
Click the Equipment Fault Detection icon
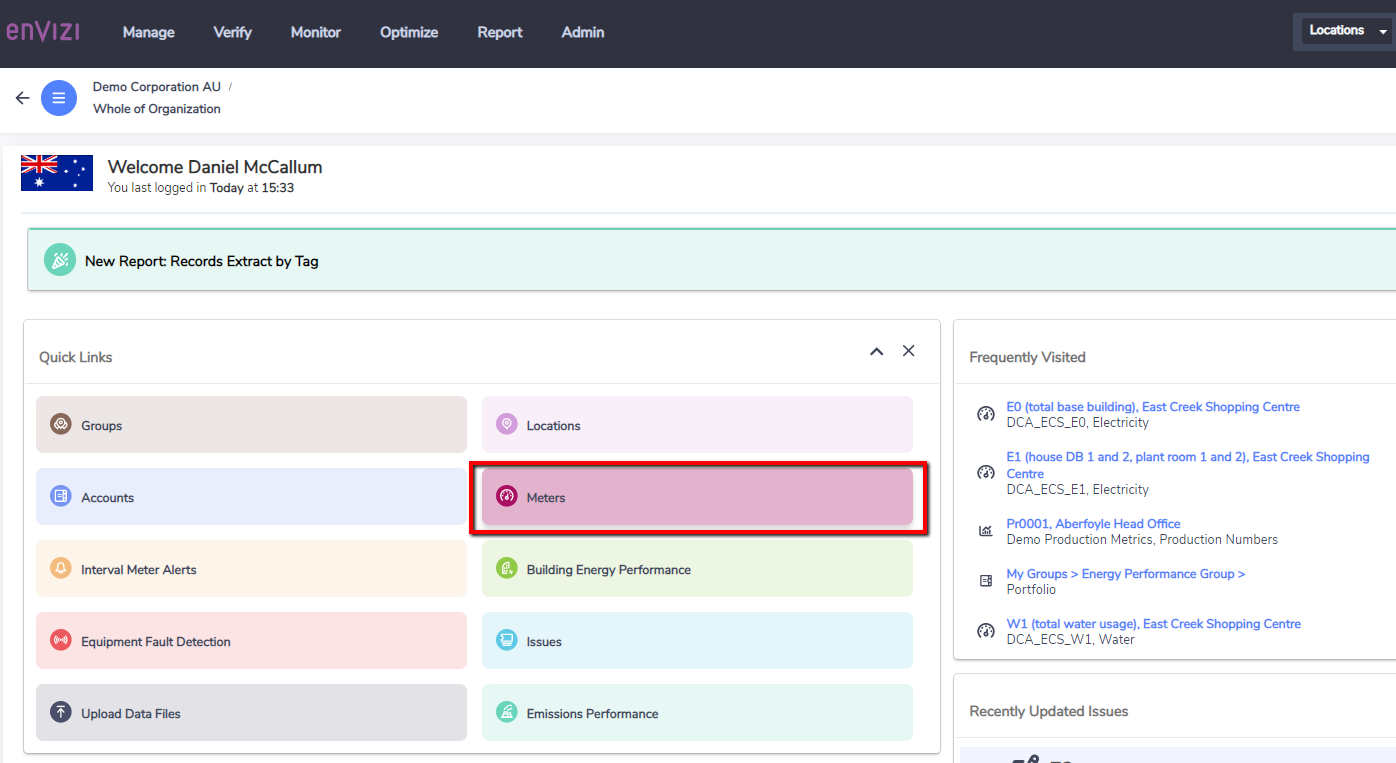point(61,641)
